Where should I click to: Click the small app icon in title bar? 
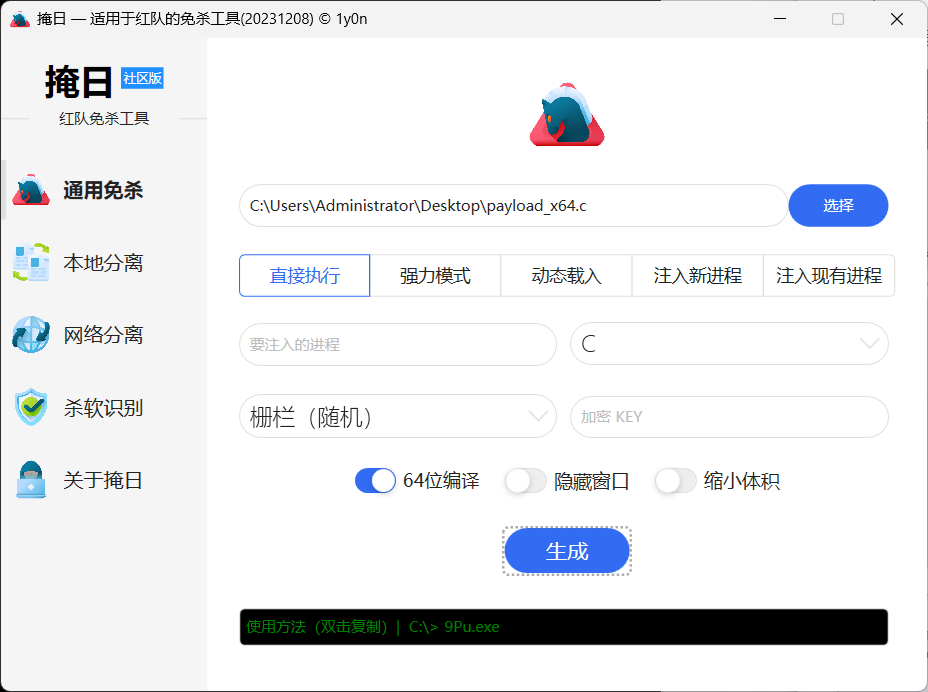click(19, 18)
